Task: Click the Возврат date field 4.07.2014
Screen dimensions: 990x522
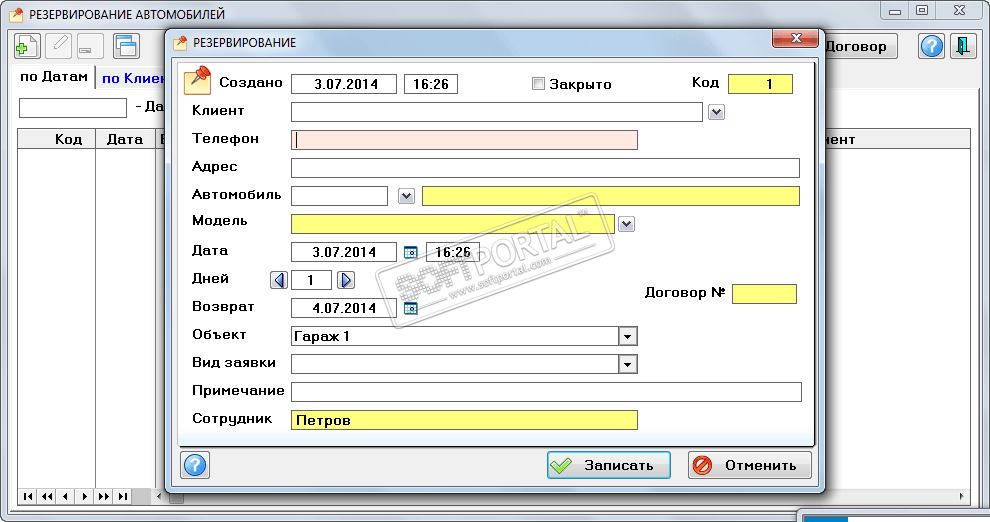Action: click(343, 308)
